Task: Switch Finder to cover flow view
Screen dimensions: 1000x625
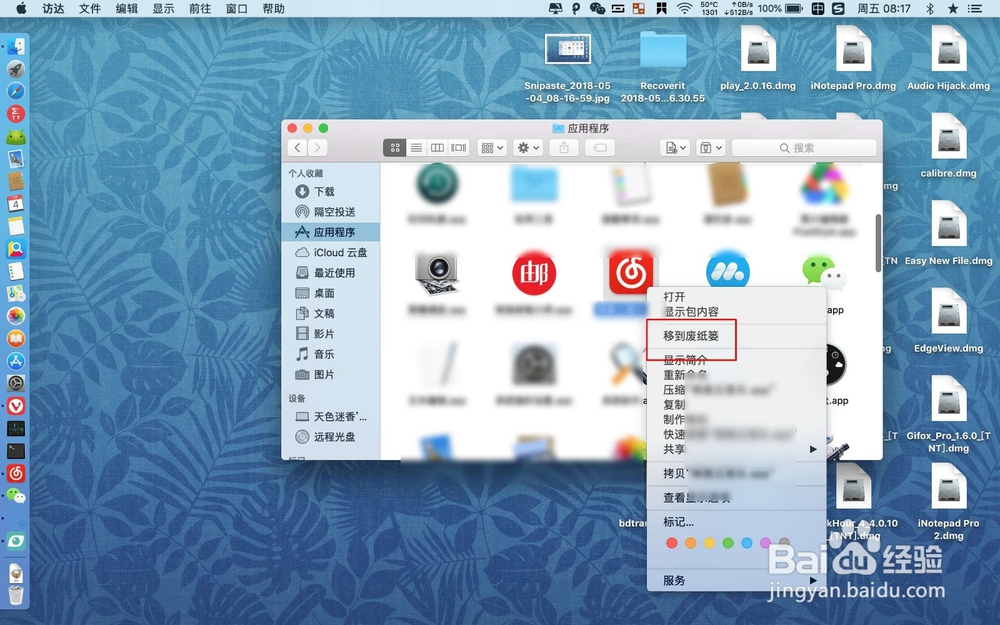Action: 459,148
